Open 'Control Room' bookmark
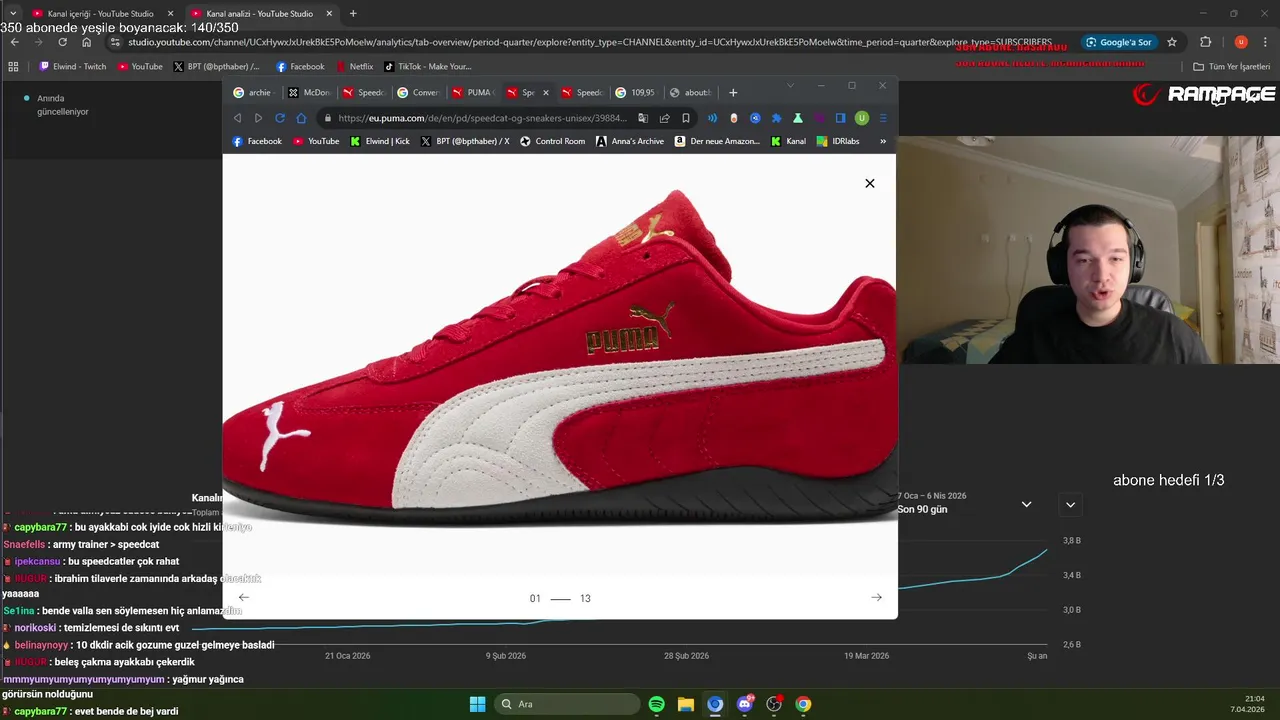 552,141
